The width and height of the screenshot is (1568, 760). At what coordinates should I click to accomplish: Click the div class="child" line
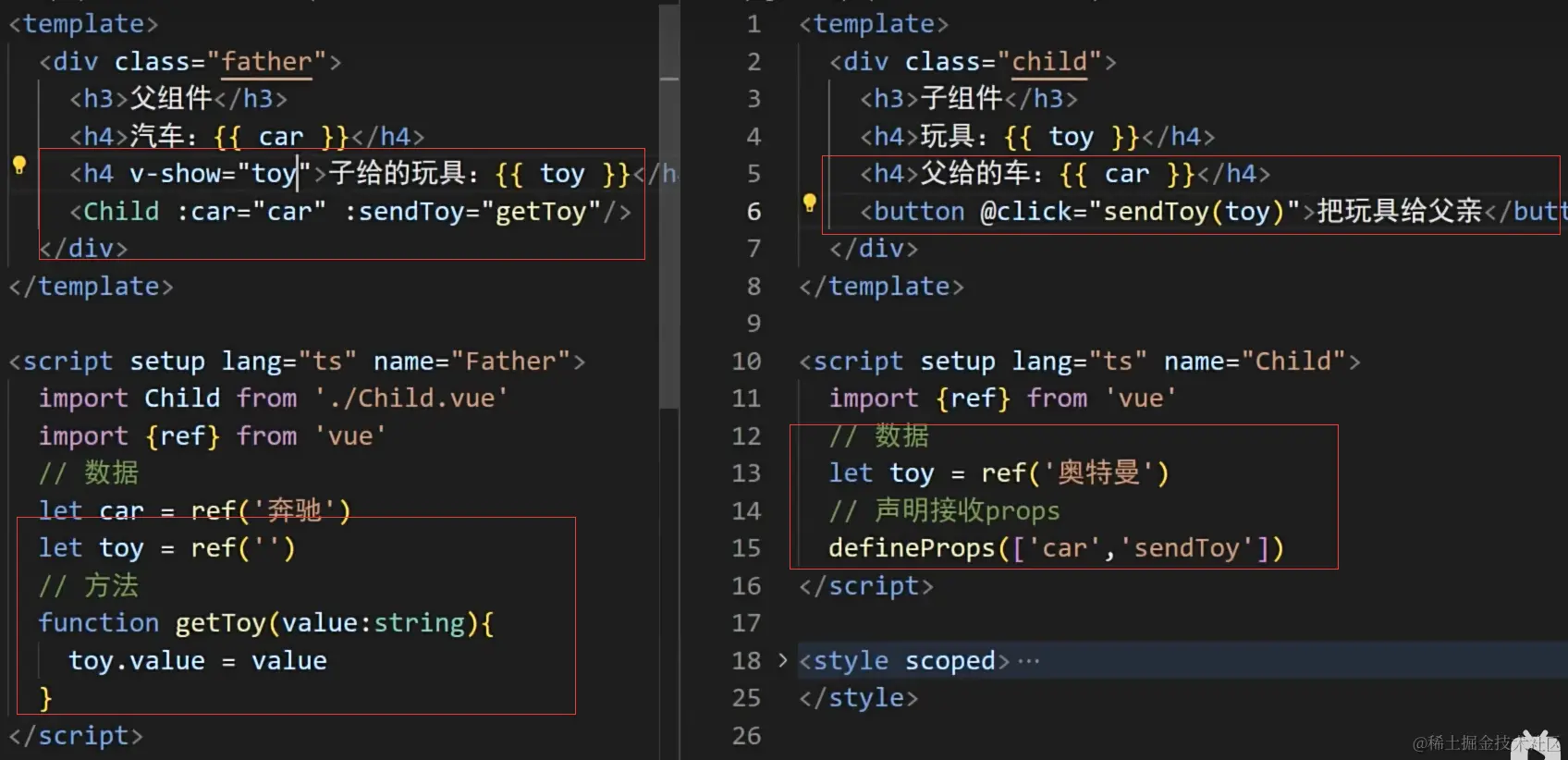tap(973, 62)
